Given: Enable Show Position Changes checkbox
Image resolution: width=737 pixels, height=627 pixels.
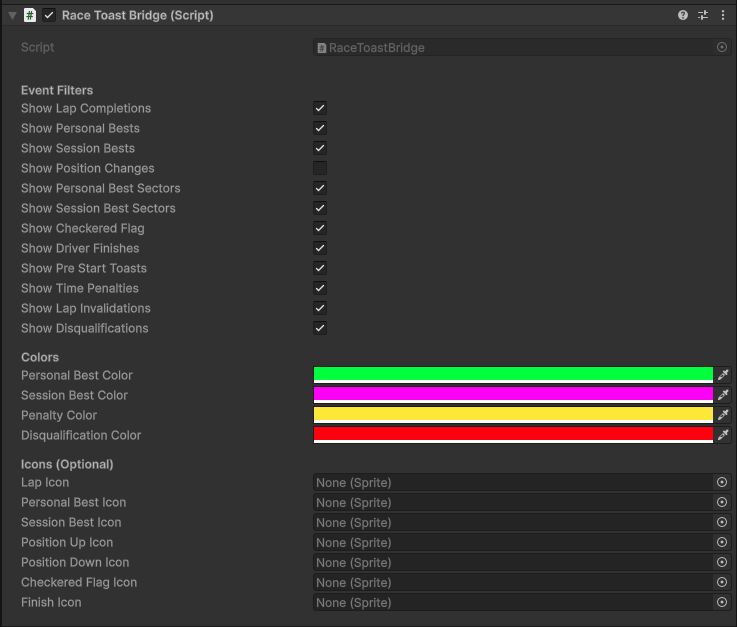Looking at the screenshot, I should pyautogui.click(x=320, y=168).
